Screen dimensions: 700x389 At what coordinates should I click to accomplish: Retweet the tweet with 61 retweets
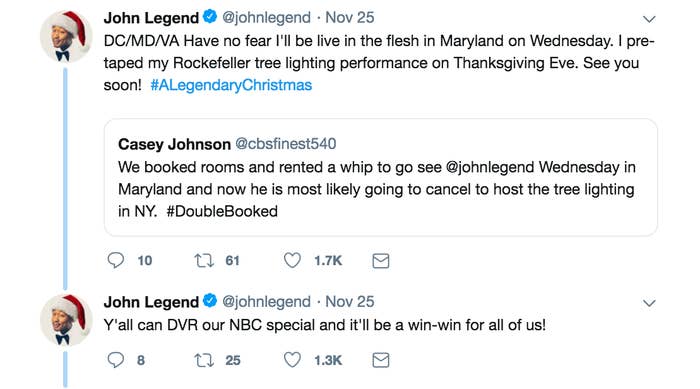[204, 260]
